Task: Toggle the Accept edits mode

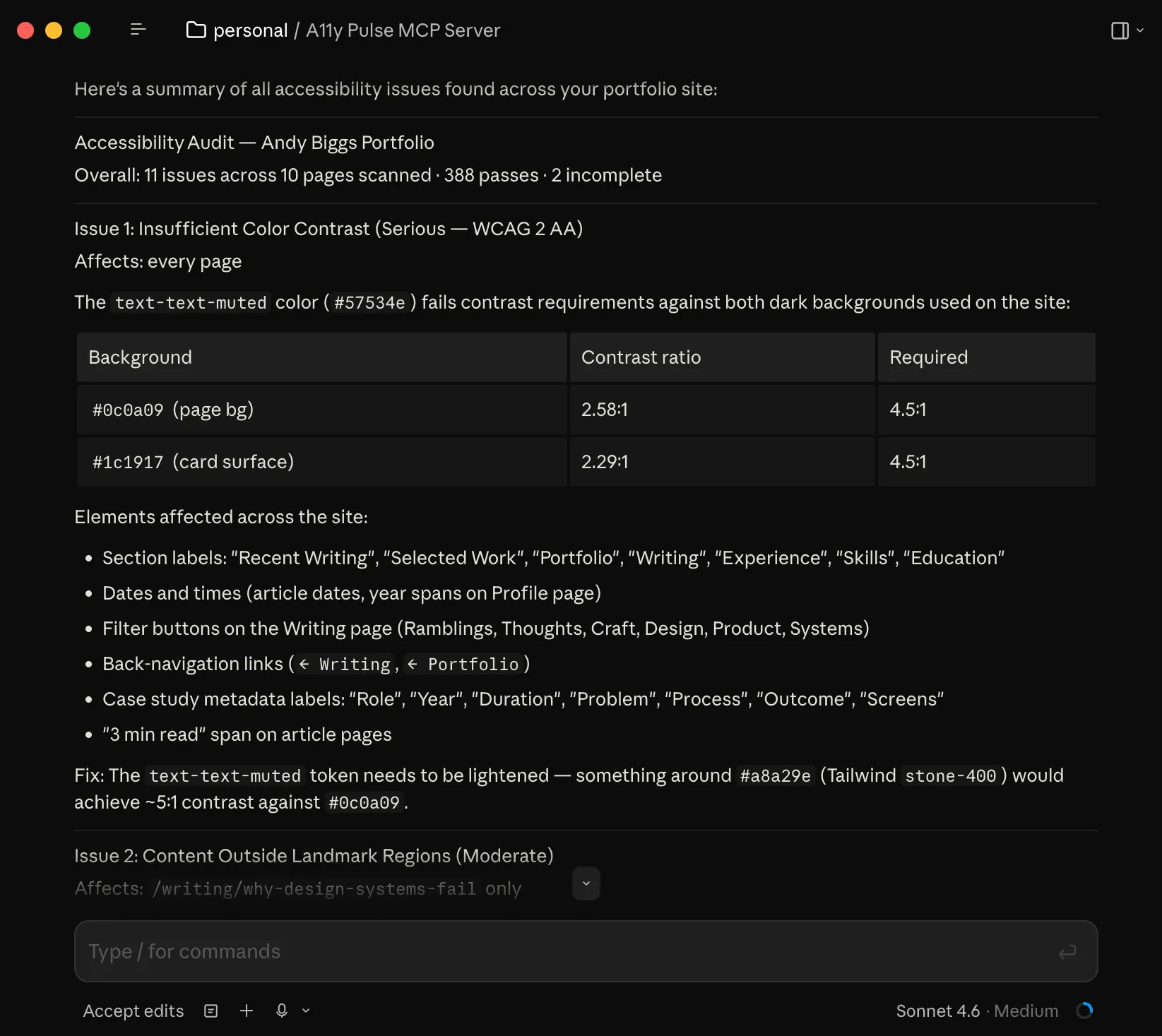Action: [133, 1011]
